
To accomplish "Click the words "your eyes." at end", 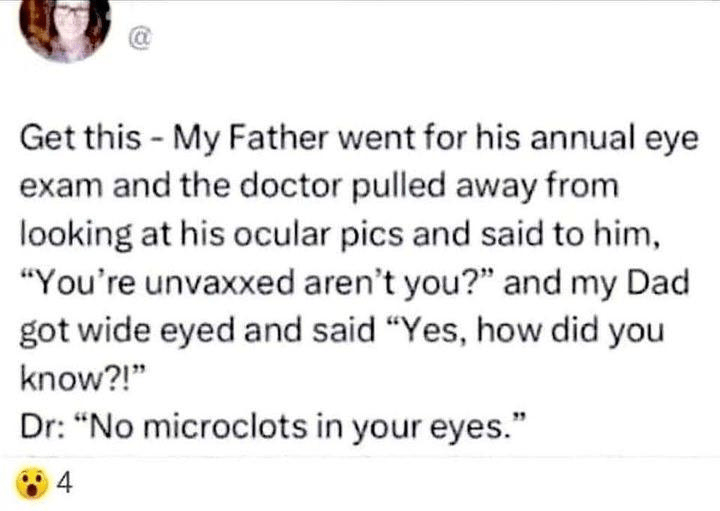I will click(x=438, y=428).
